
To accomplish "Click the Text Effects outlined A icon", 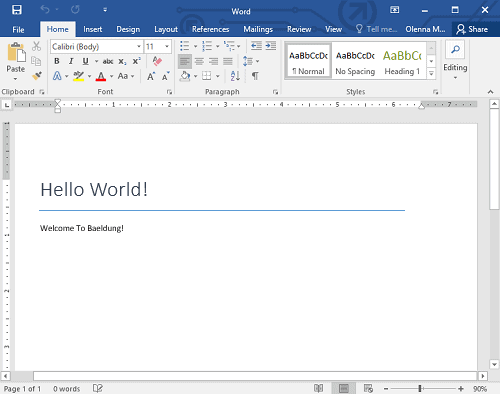I will coord(57,76).
